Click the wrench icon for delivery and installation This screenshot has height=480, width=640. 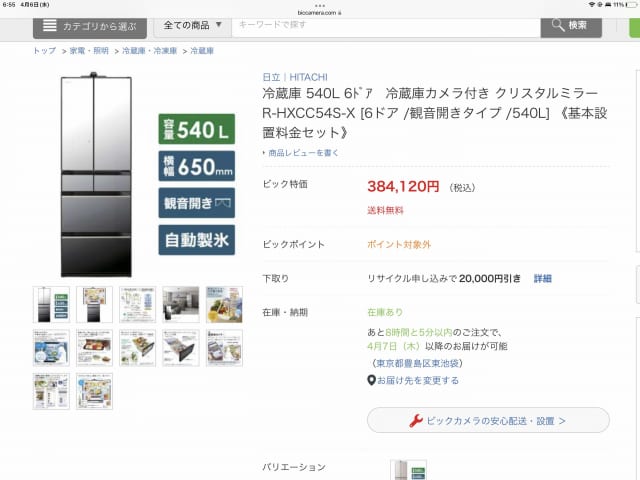click(x=416, y=420)
